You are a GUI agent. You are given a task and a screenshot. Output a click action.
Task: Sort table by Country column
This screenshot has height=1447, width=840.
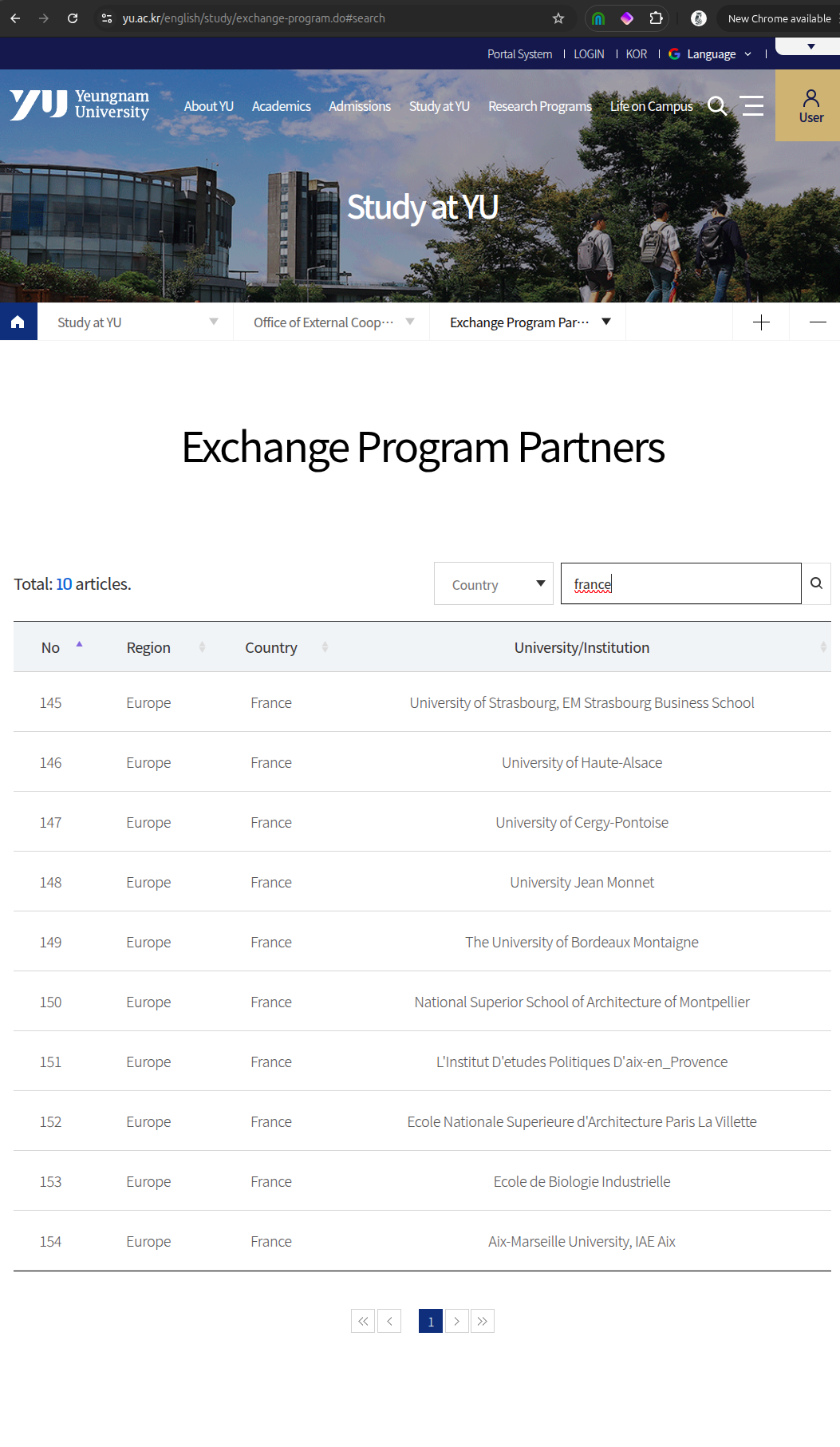[x=325, y=647]
